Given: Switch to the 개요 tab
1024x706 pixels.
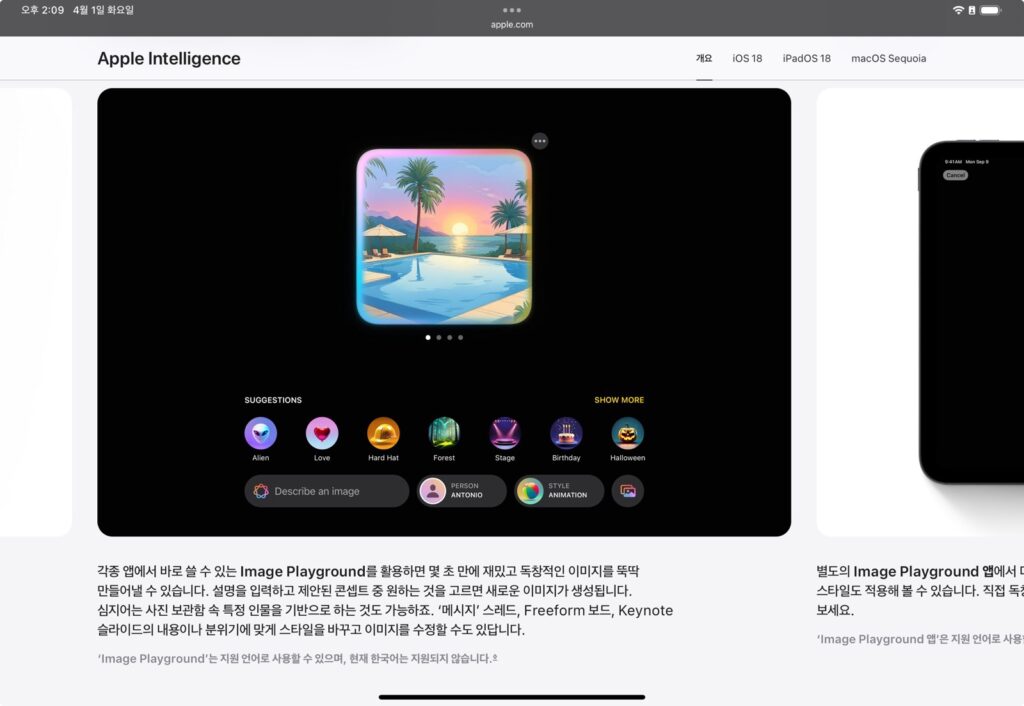Looking at the screenshot, I should pyautogui.click(x=704, y=58).
